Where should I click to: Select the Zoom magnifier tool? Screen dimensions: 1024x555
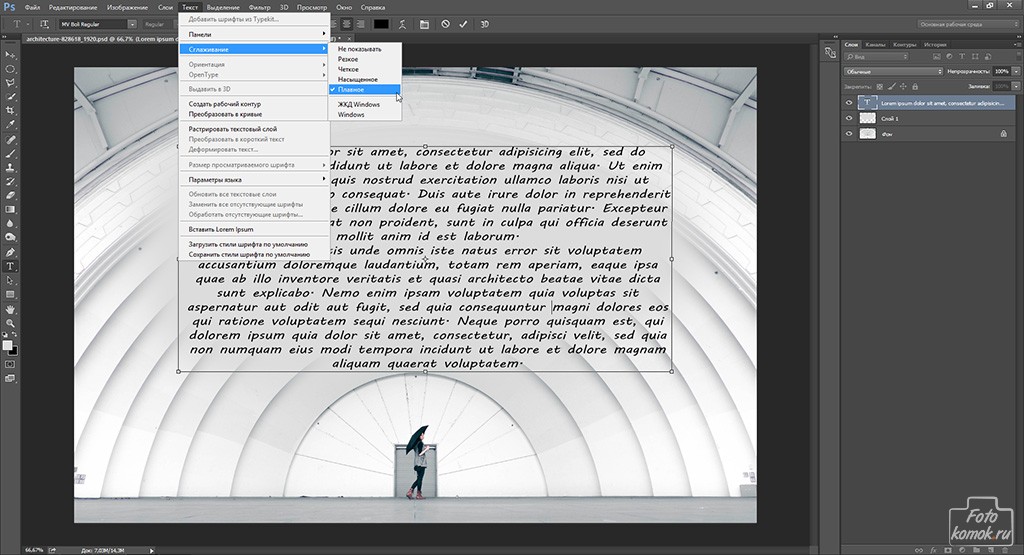pyautogui.click(x=10, y=323)
